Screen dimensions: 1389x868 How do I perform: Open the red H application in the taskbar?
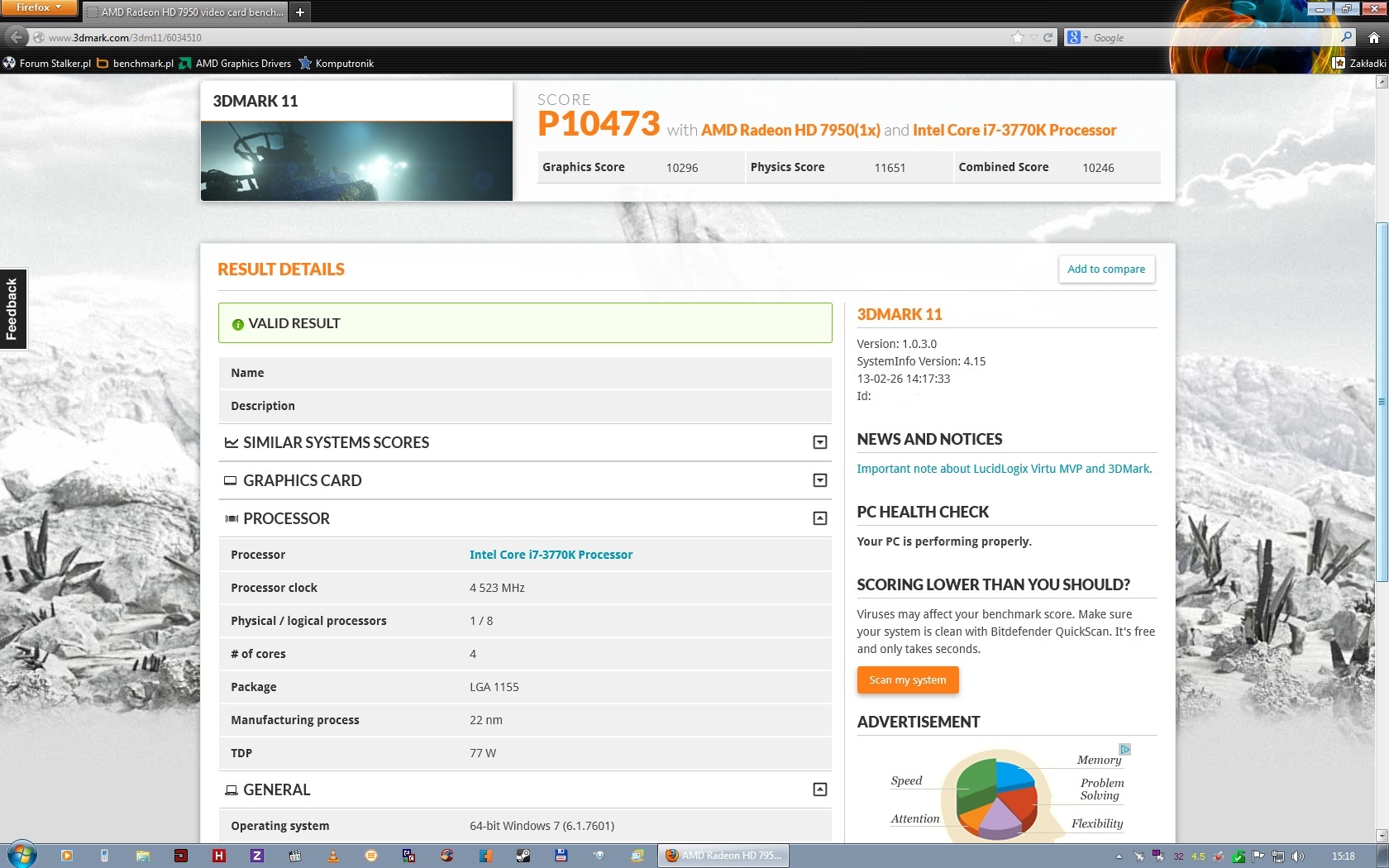pyautogui.click(x=219, y=856)
